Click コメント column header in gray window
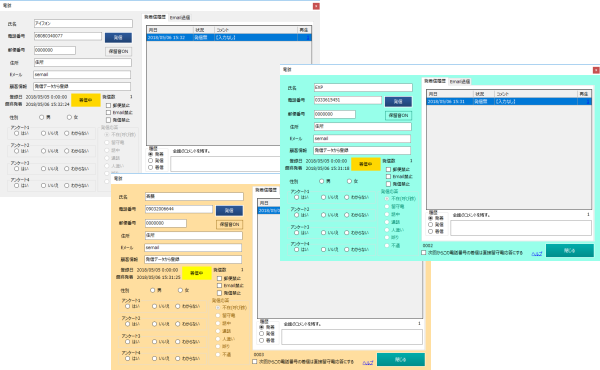Screen dimensions: 600x370 [x=256, y=30]
